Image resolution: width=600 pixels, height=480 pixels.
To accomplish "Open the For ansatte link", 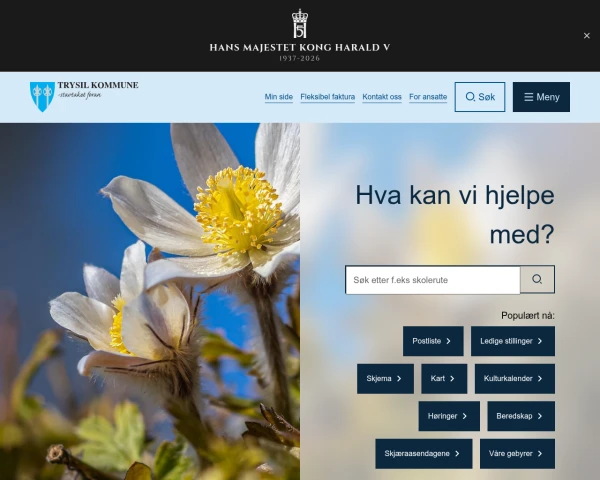I will pos(428,97).
